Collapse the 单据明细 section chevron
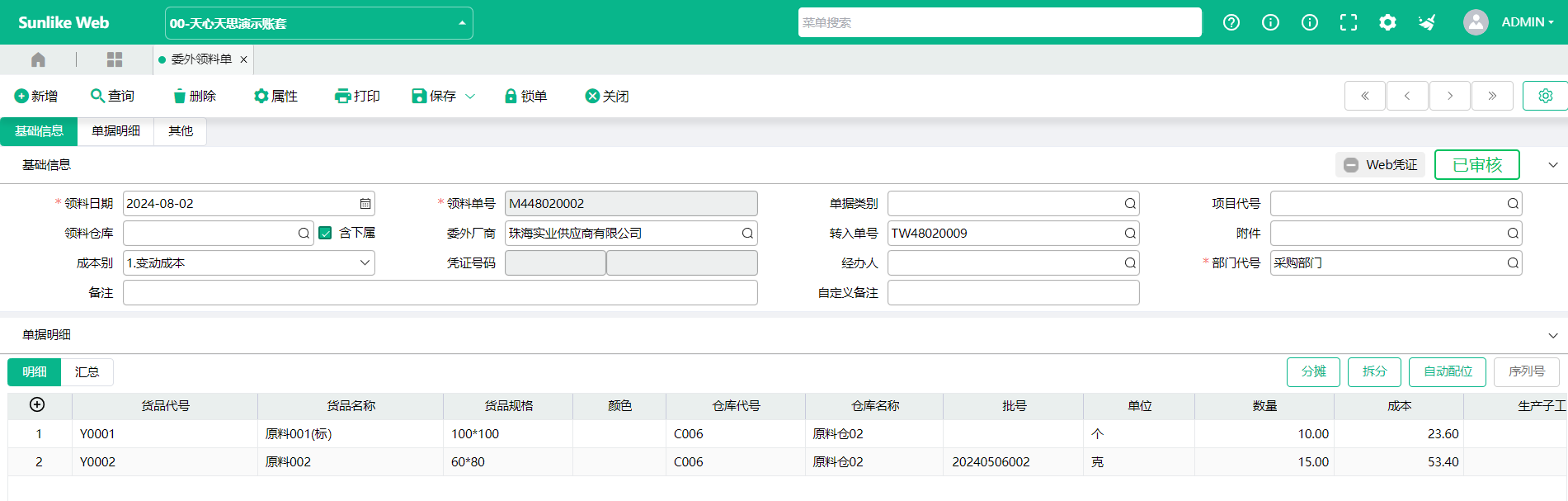 (x=1553, y=335)
